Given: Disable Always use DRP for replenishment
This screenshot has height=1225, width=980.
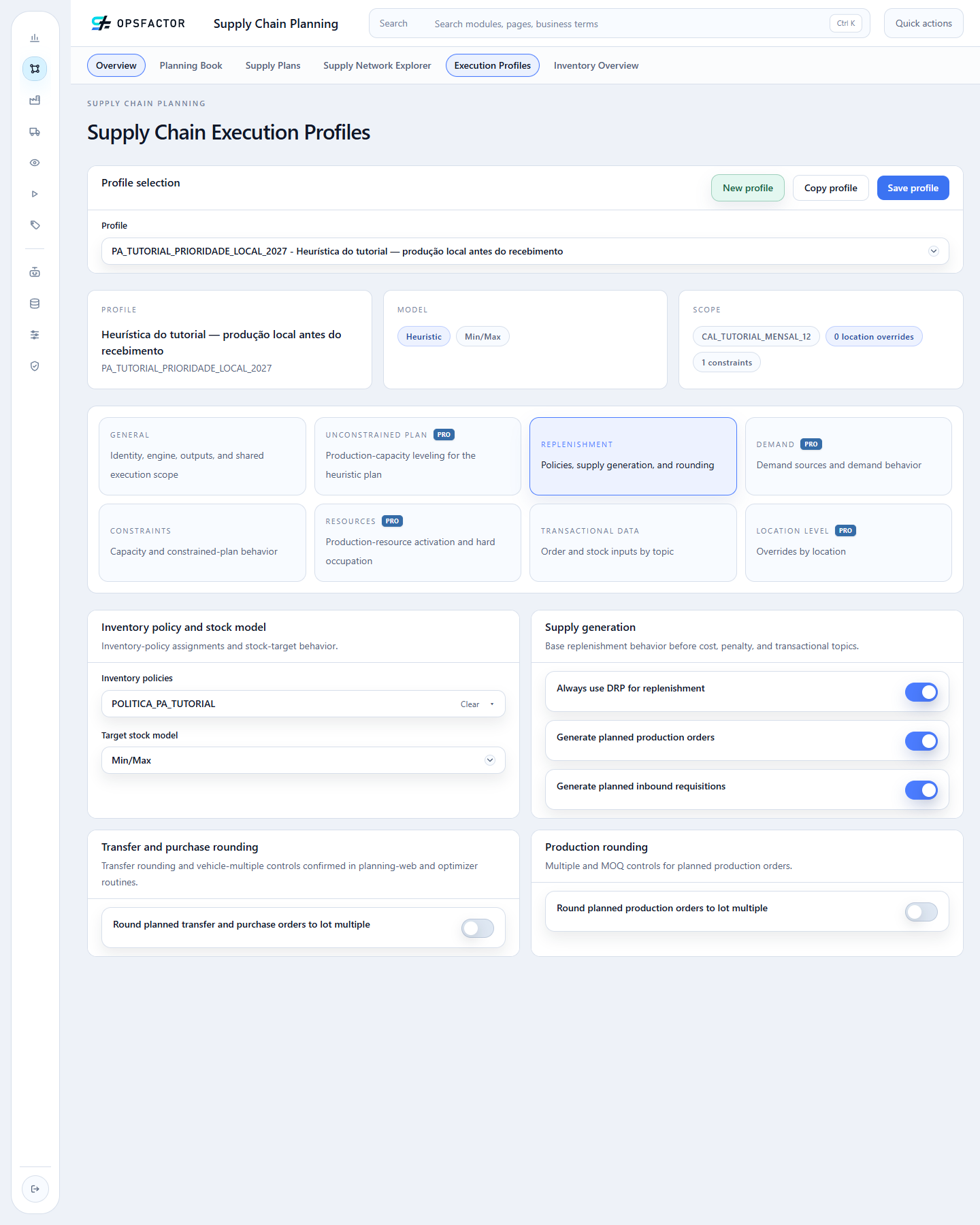Looking at the screenshot, I should 921,692.
